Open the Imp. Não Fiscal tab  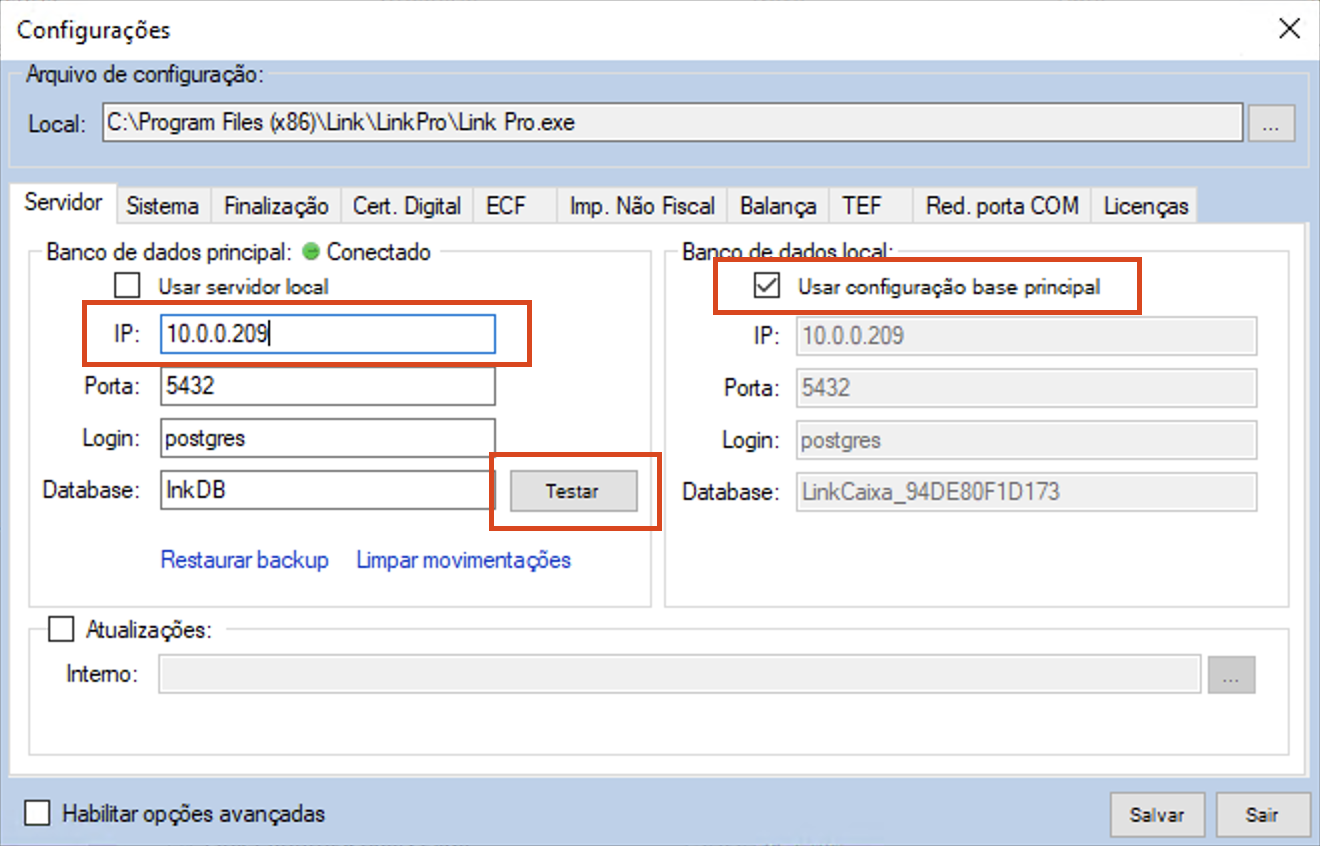(x=642, y=206)
